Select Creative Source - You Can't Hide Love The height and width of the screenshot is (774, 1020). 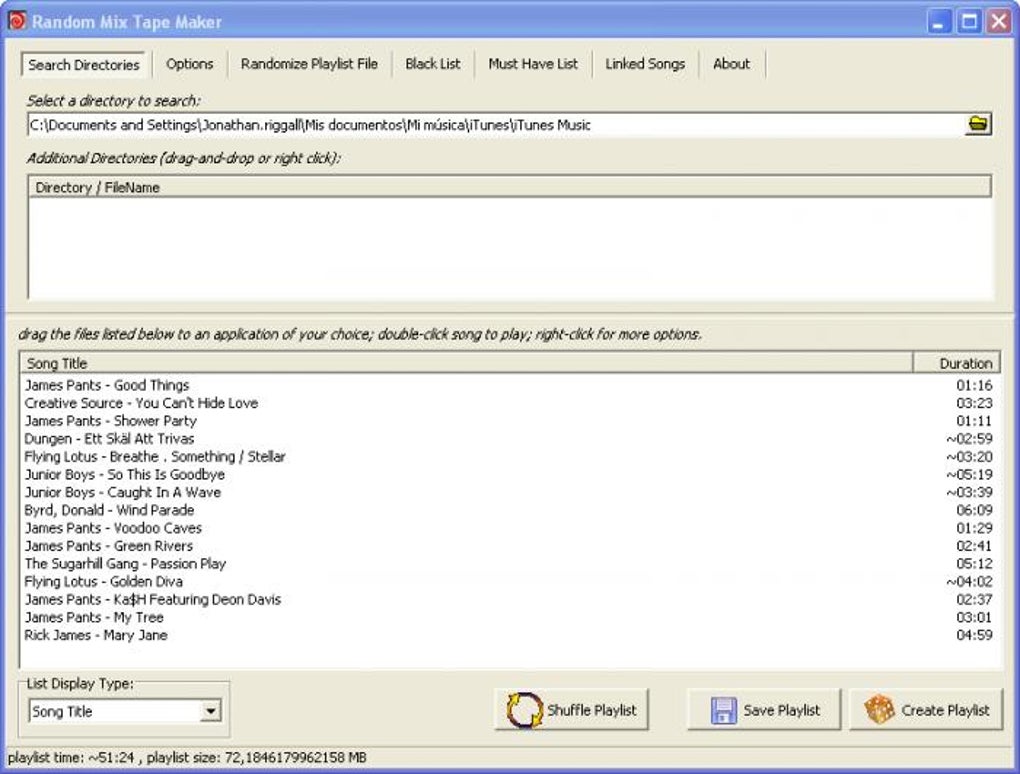pyautogui.click(x=509, y=403)
